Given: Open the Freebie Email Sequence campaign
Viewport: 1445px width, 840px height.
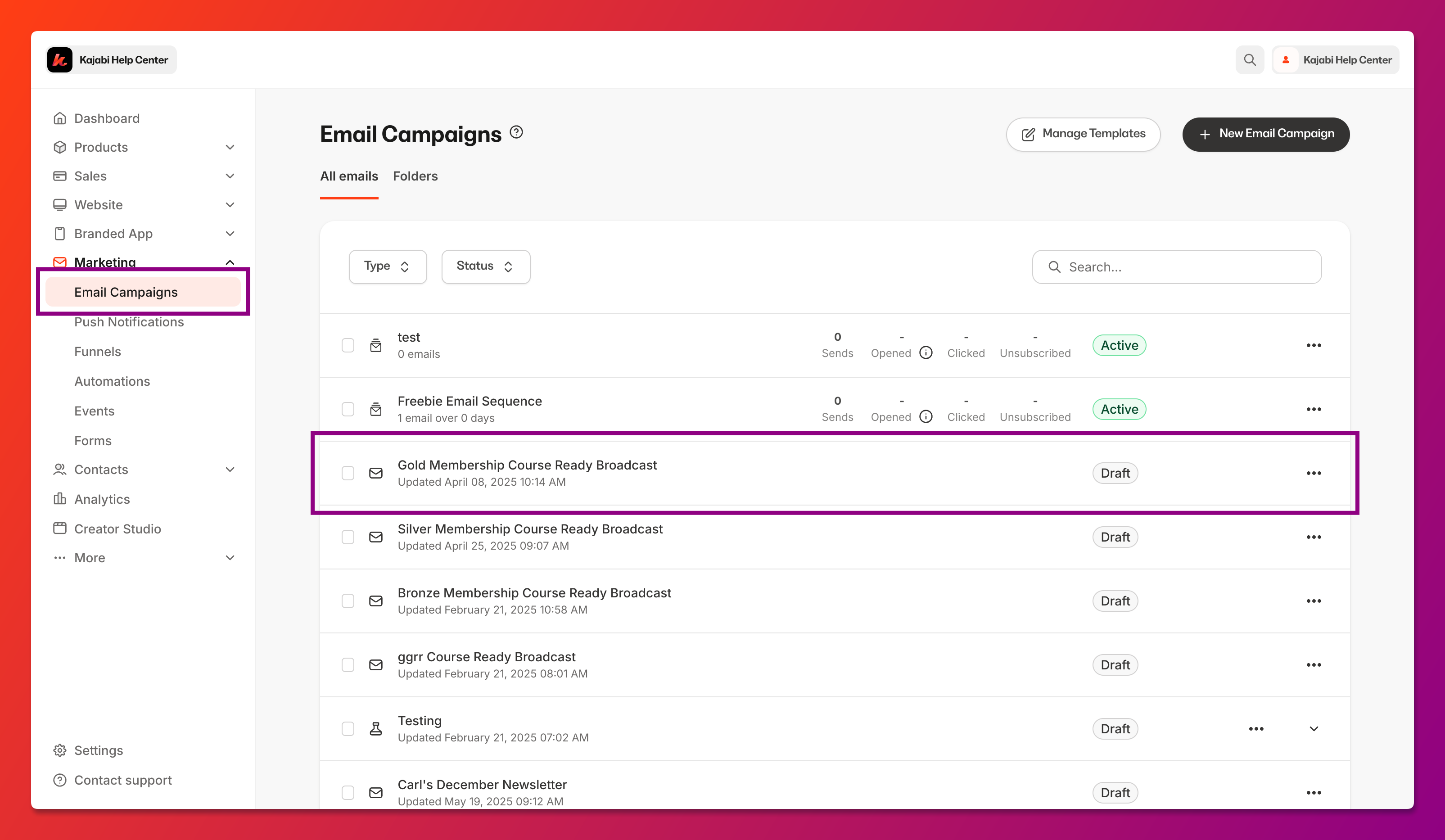Looking at the screenshot, I should [x=469, y=401].
